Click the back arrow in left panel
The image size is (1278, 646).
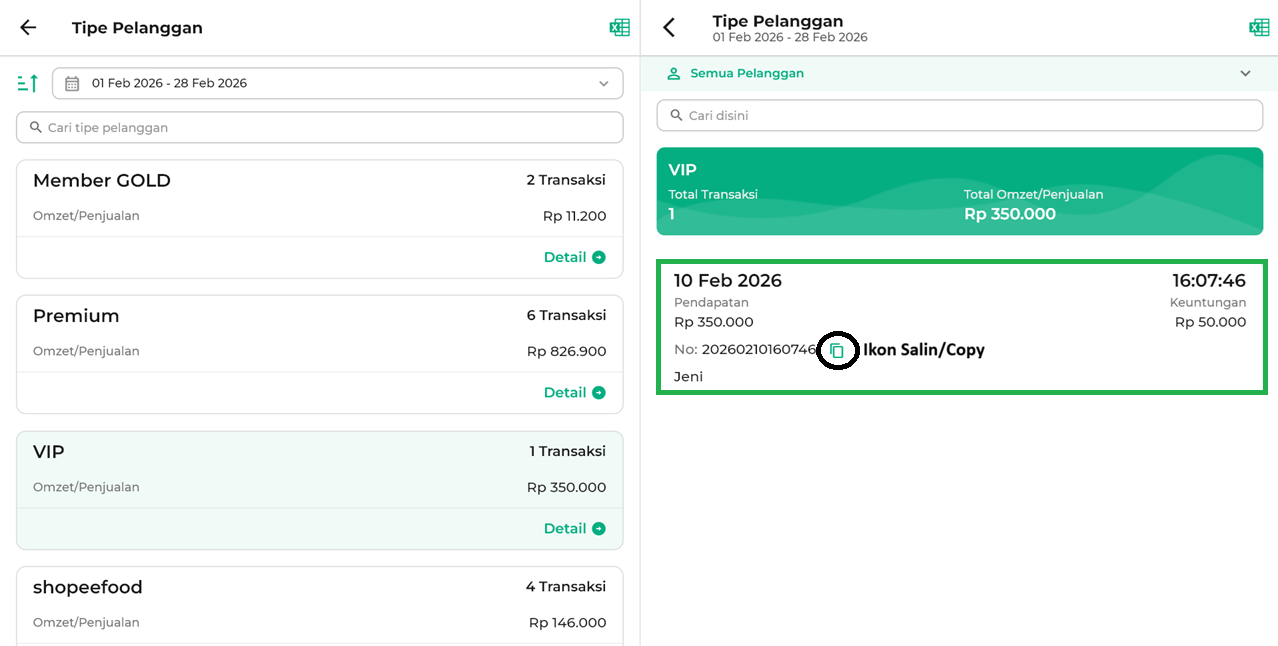click(28, 28)
